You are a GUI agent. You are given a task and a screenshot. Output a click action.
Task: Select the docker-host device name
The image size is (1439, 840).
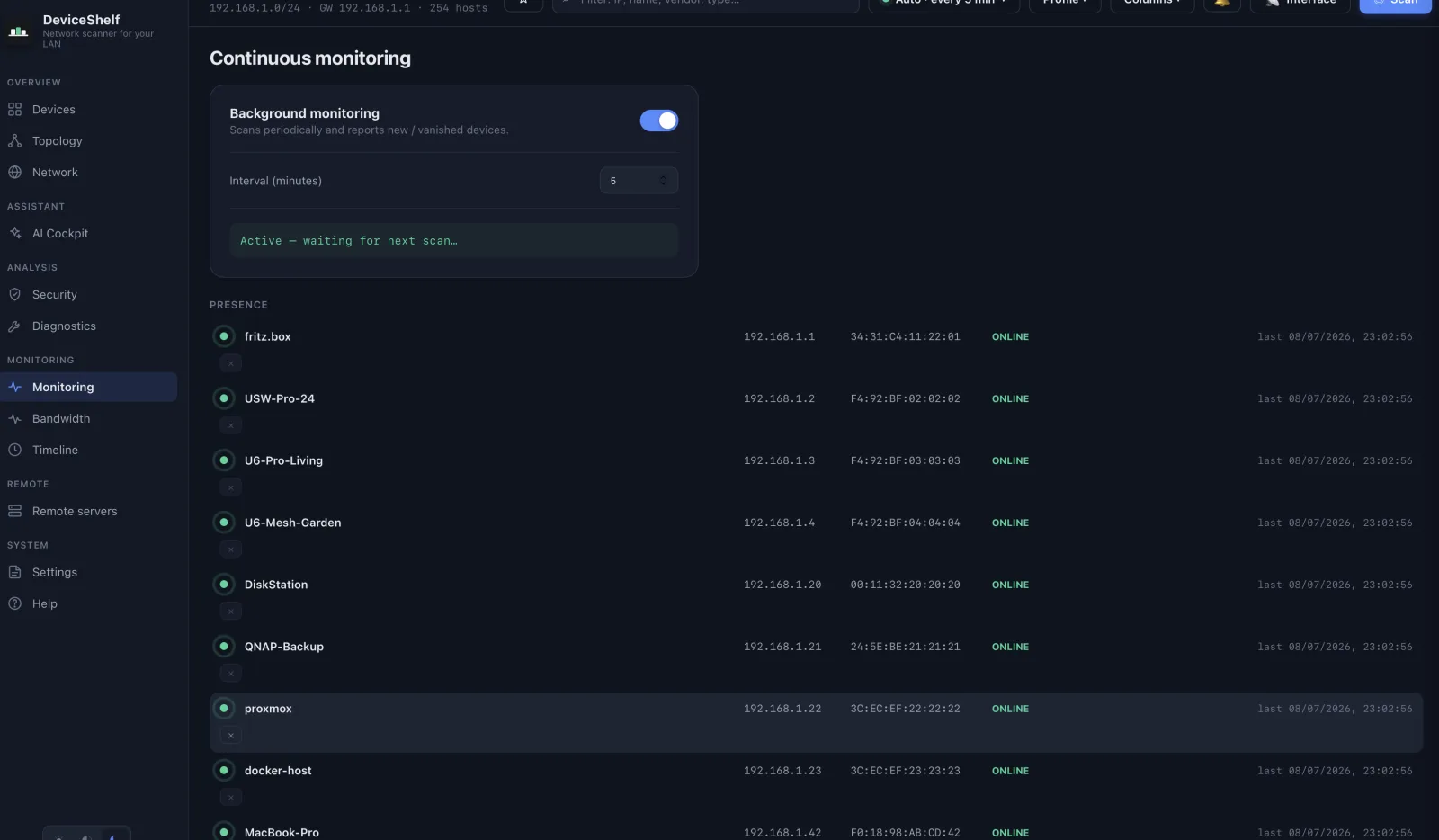[278, 771]
